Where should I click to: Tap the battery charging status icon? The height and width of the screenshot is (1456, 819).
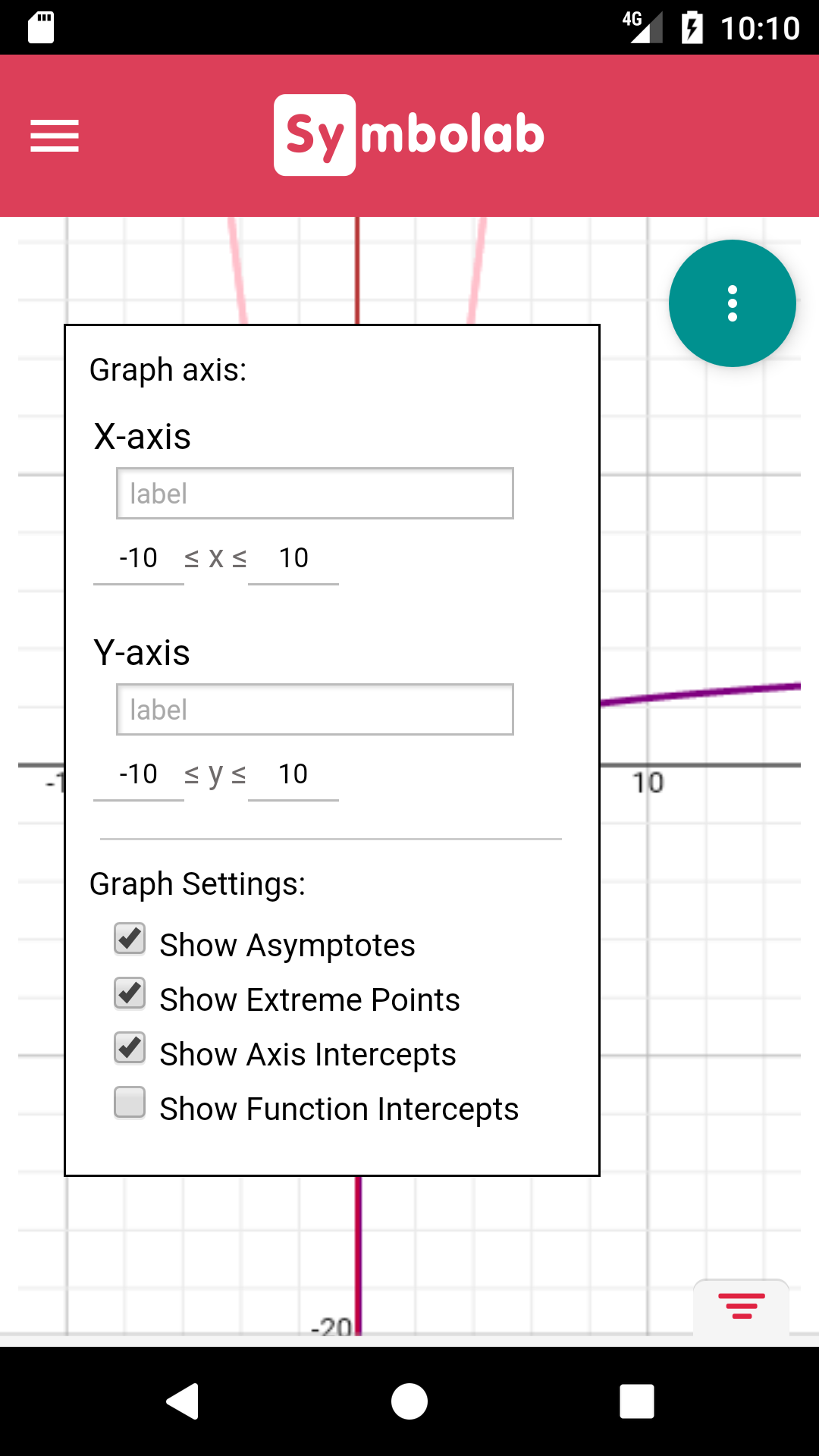692,27
